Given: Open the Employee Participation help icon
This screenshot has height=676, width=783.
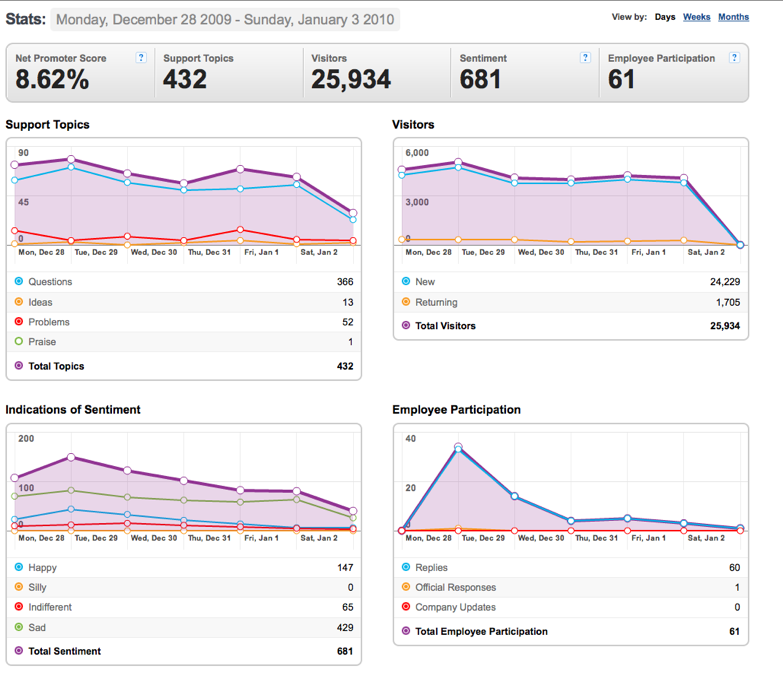Looking at the screenshot, I should [x=734, y=58].
